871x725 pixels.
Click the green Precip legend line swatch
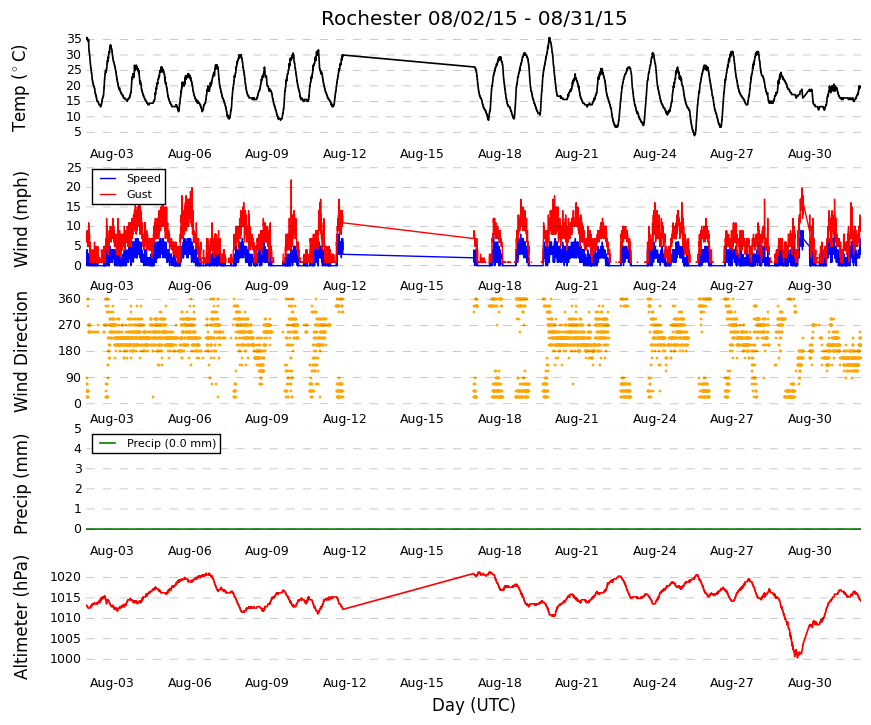coord(107,443)
